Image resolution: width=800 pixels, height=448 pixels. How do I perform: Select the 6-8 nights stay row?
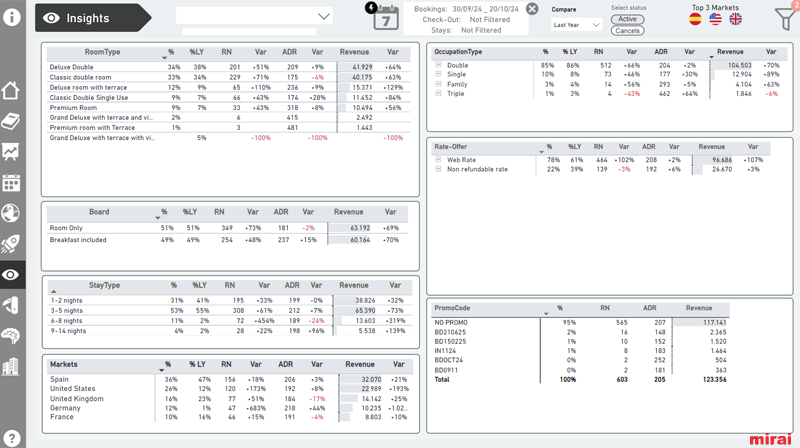tap(228, 321)
